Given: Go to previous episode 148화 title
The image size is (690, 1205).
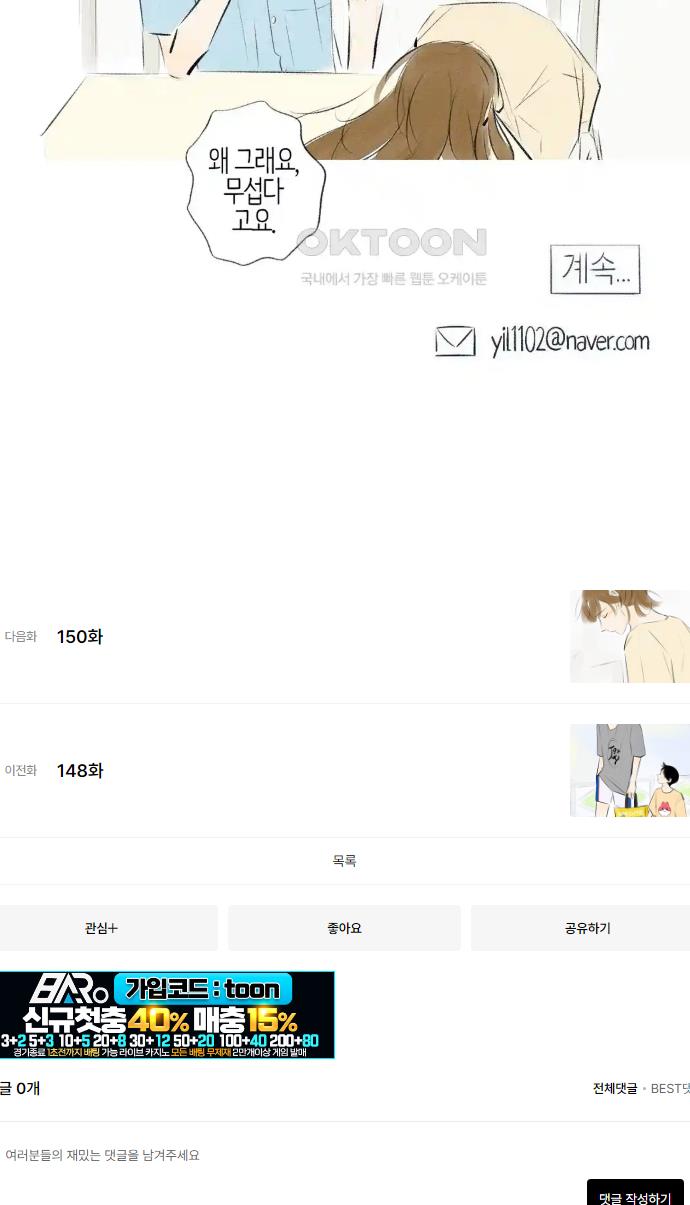Looking at the screenshot, I should coord(80,771).
